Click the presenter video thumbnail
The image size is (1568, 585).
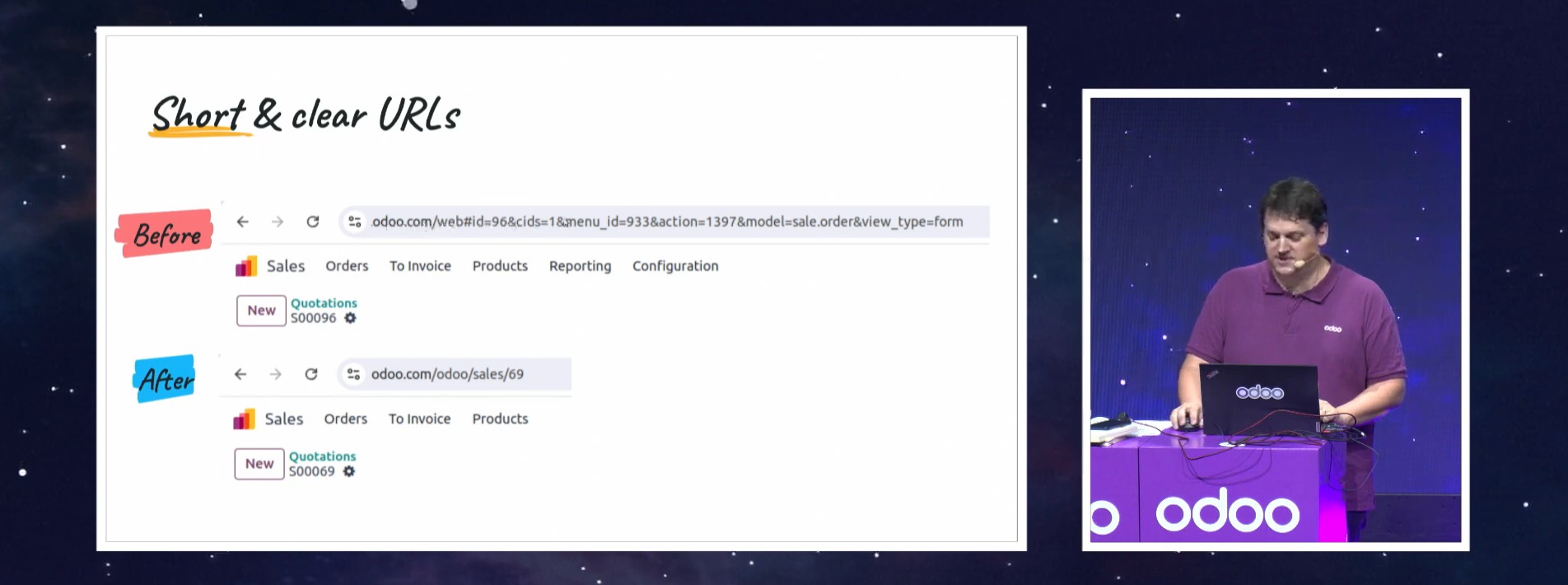coord(1276,320)
